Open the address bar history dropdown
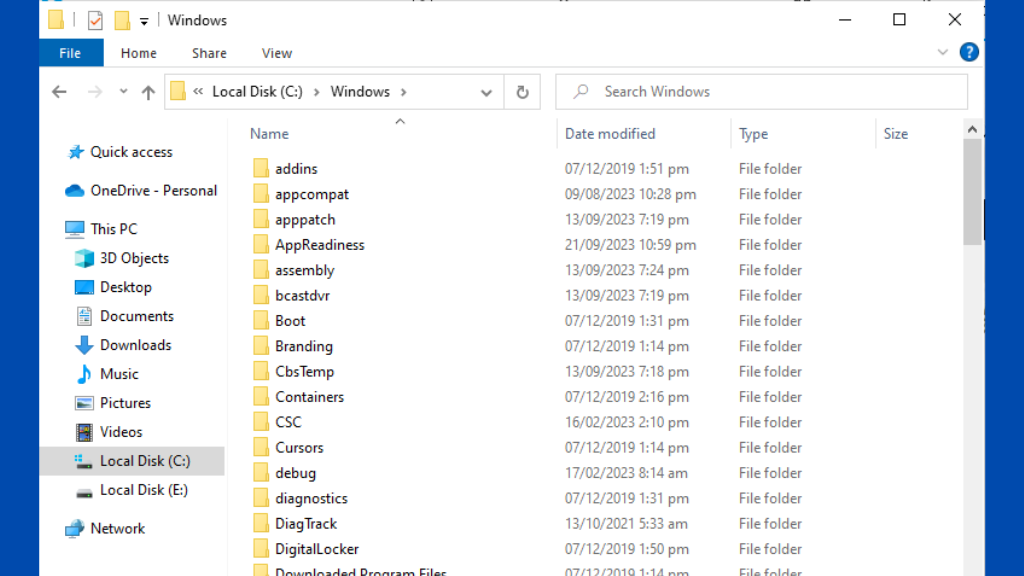The height and width of the screenshot is (576, 1024). [x=486, y=93]
